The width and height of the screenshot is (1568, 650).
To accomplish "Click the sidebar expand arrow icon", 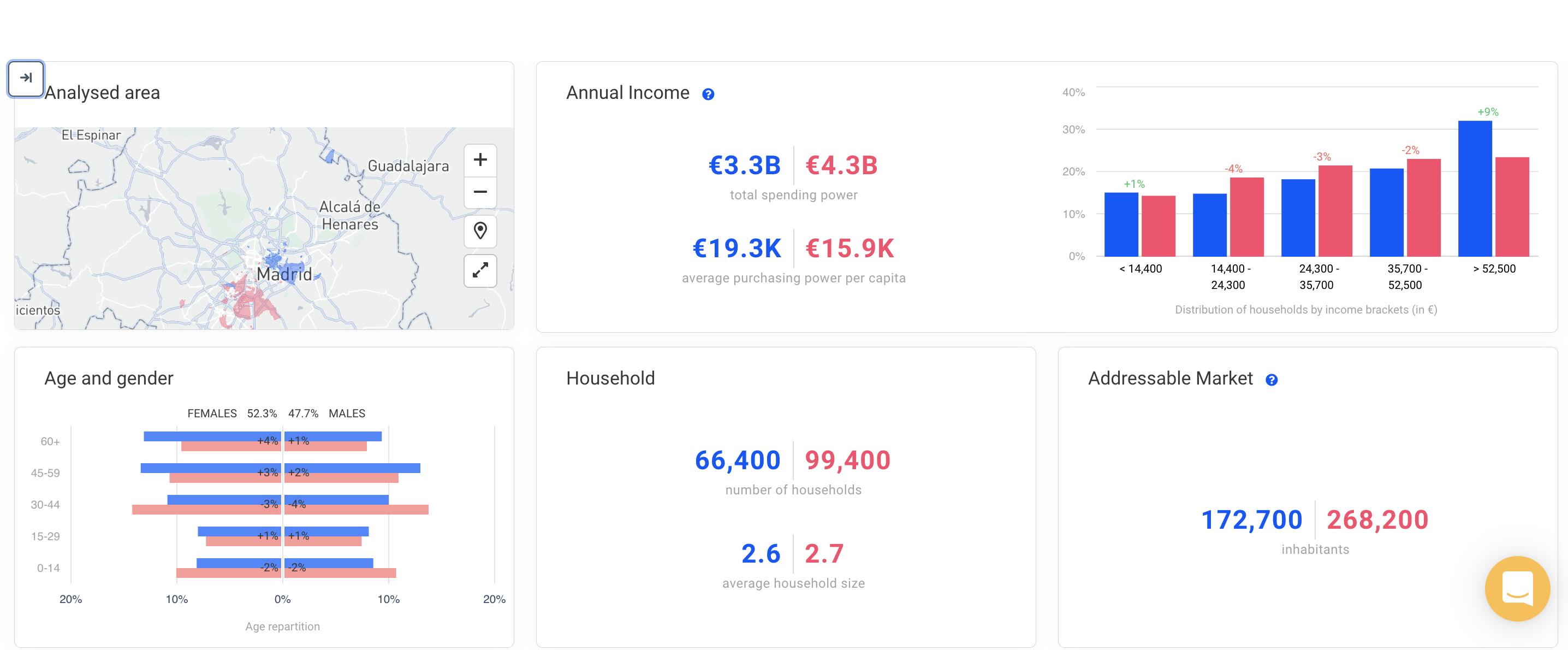I will tap(26, 78).
